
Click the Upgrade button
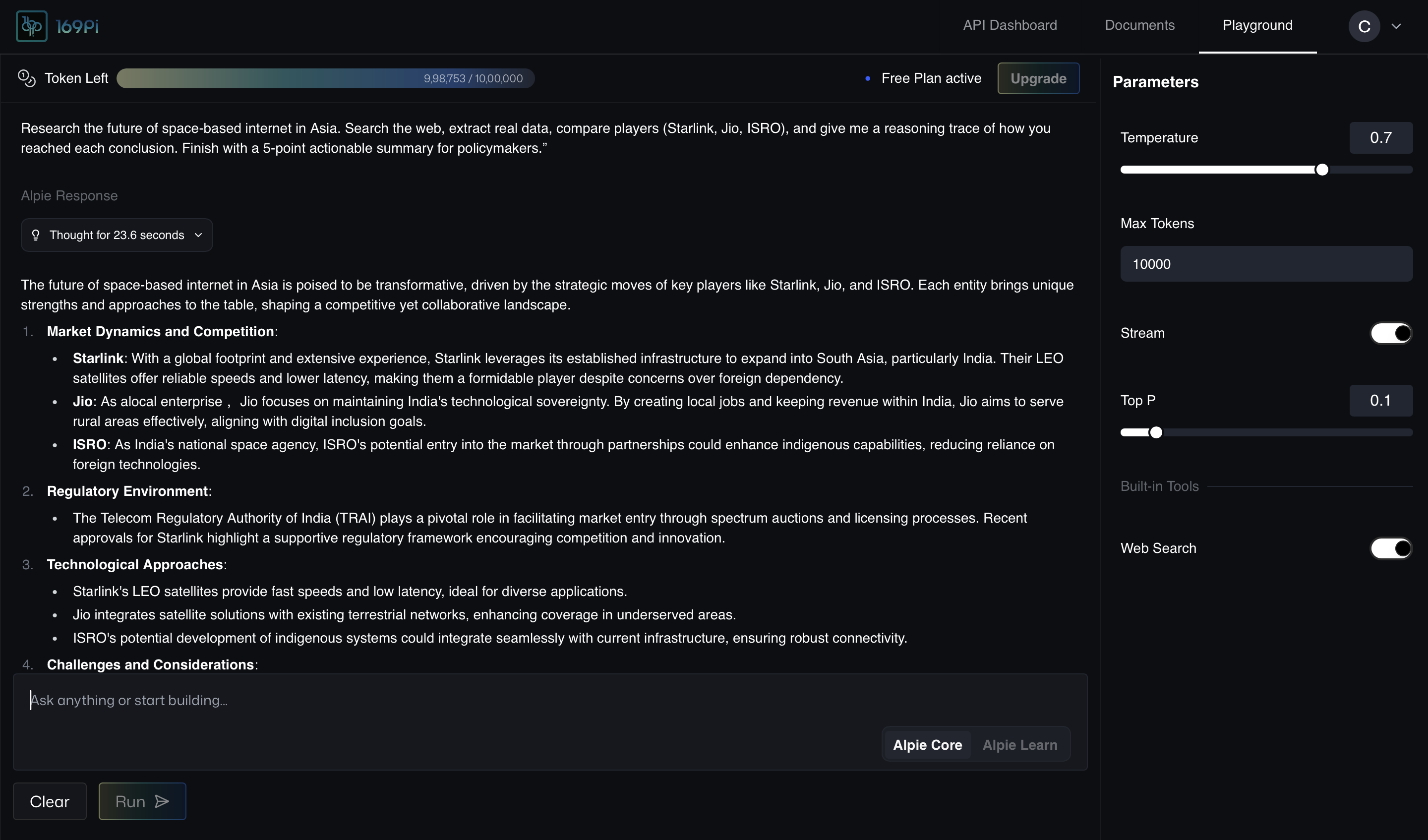[1038, 78]
